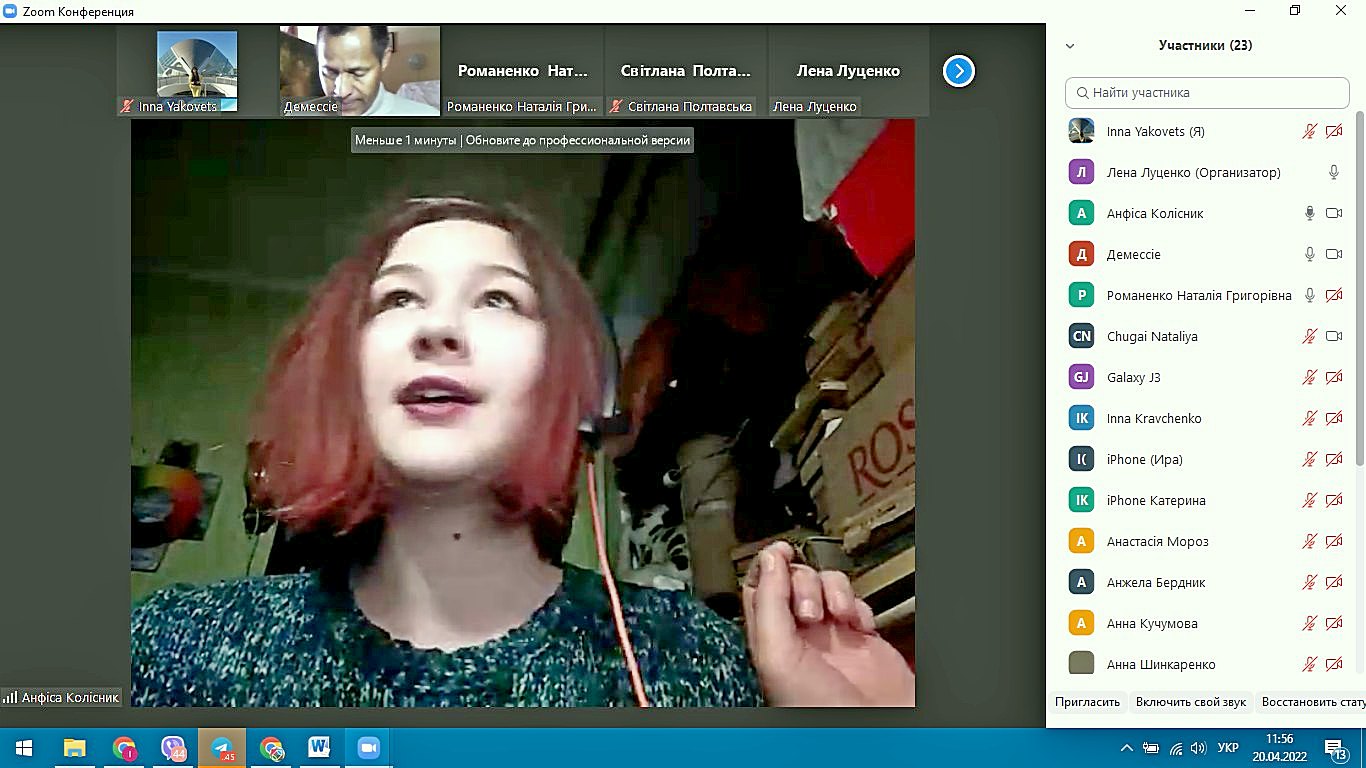Click the microphone icon next to Анфіса Колісник
The height and width of the screenshot is (768, 1366).
tap(1309, 213)
